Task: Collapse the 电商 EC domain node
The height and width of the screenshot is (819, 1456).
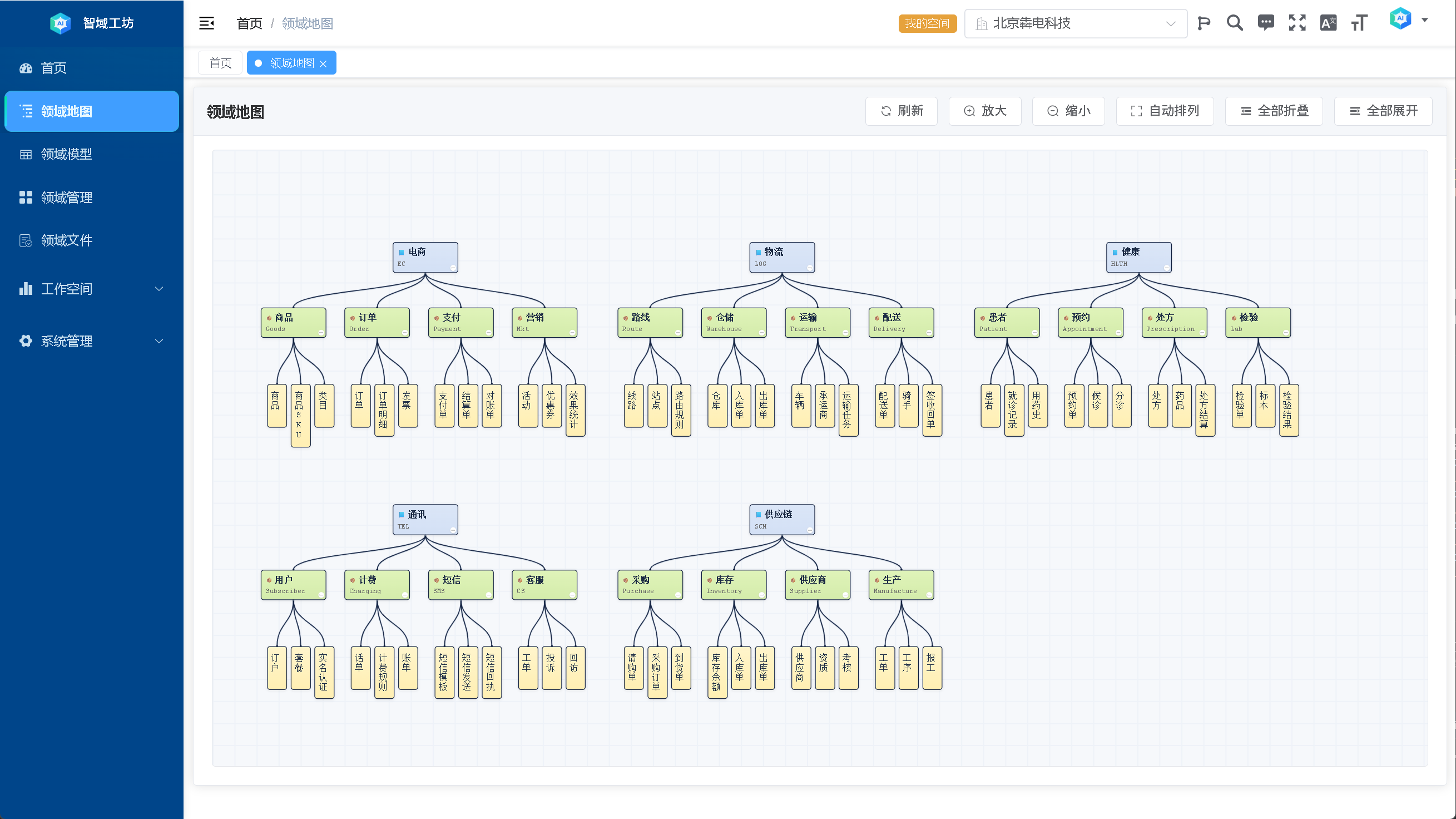Action: coord(453,268)
